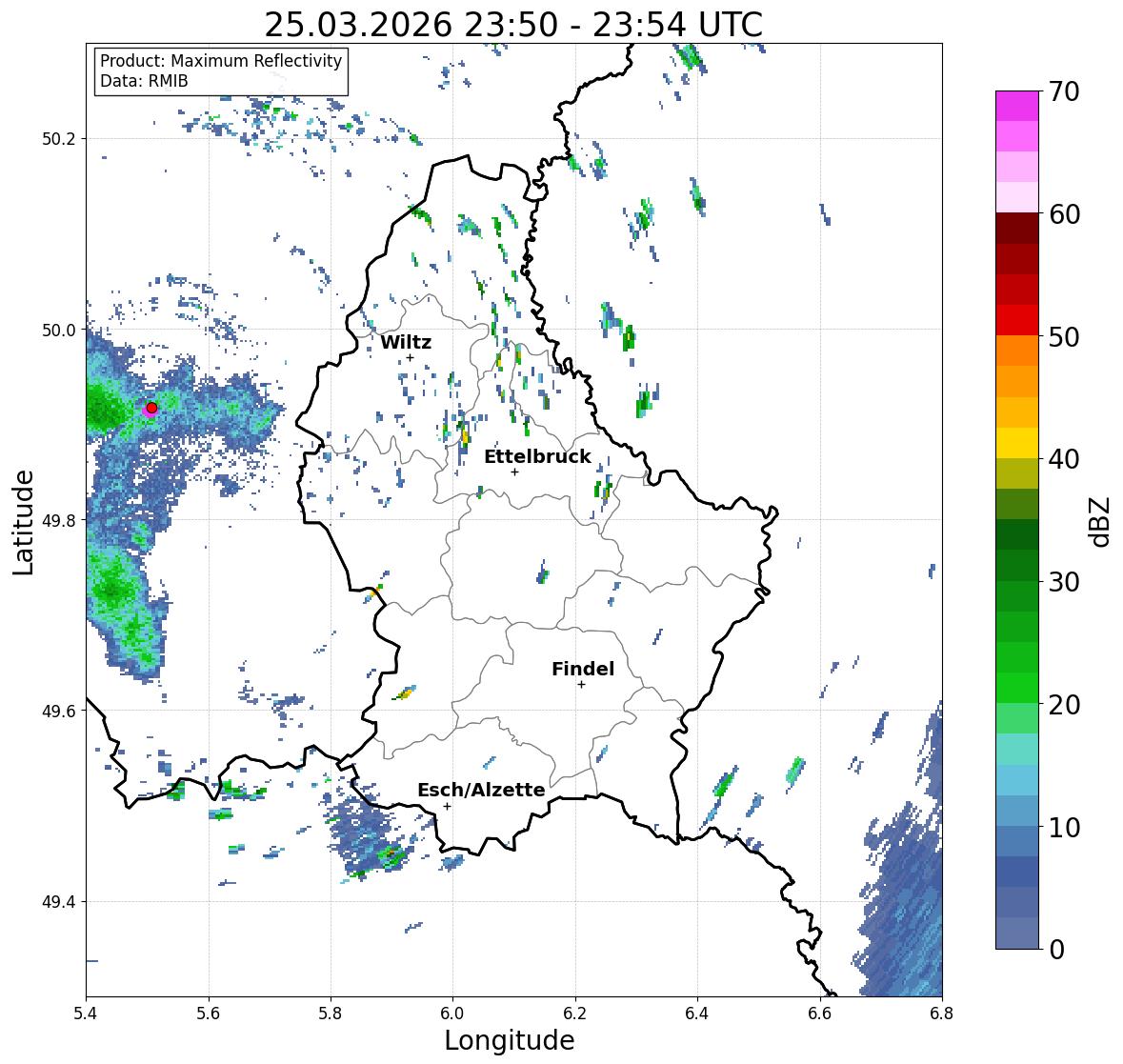Click the bright green swatch at 20 dBZ
The height and width of the screenshot is (1064, 1123).
[1017, 688]
